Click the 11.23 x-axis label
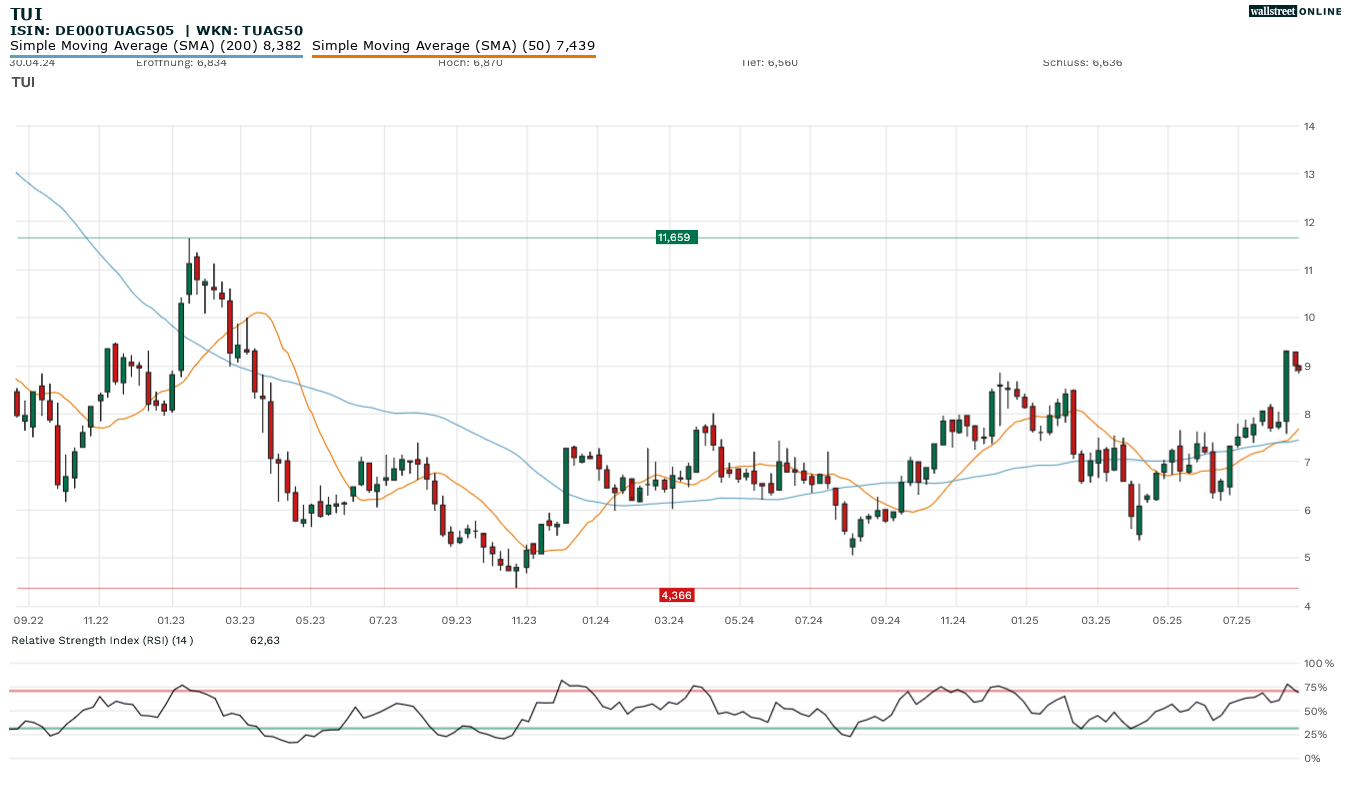The image size is (1349, 786). [524, 621]
